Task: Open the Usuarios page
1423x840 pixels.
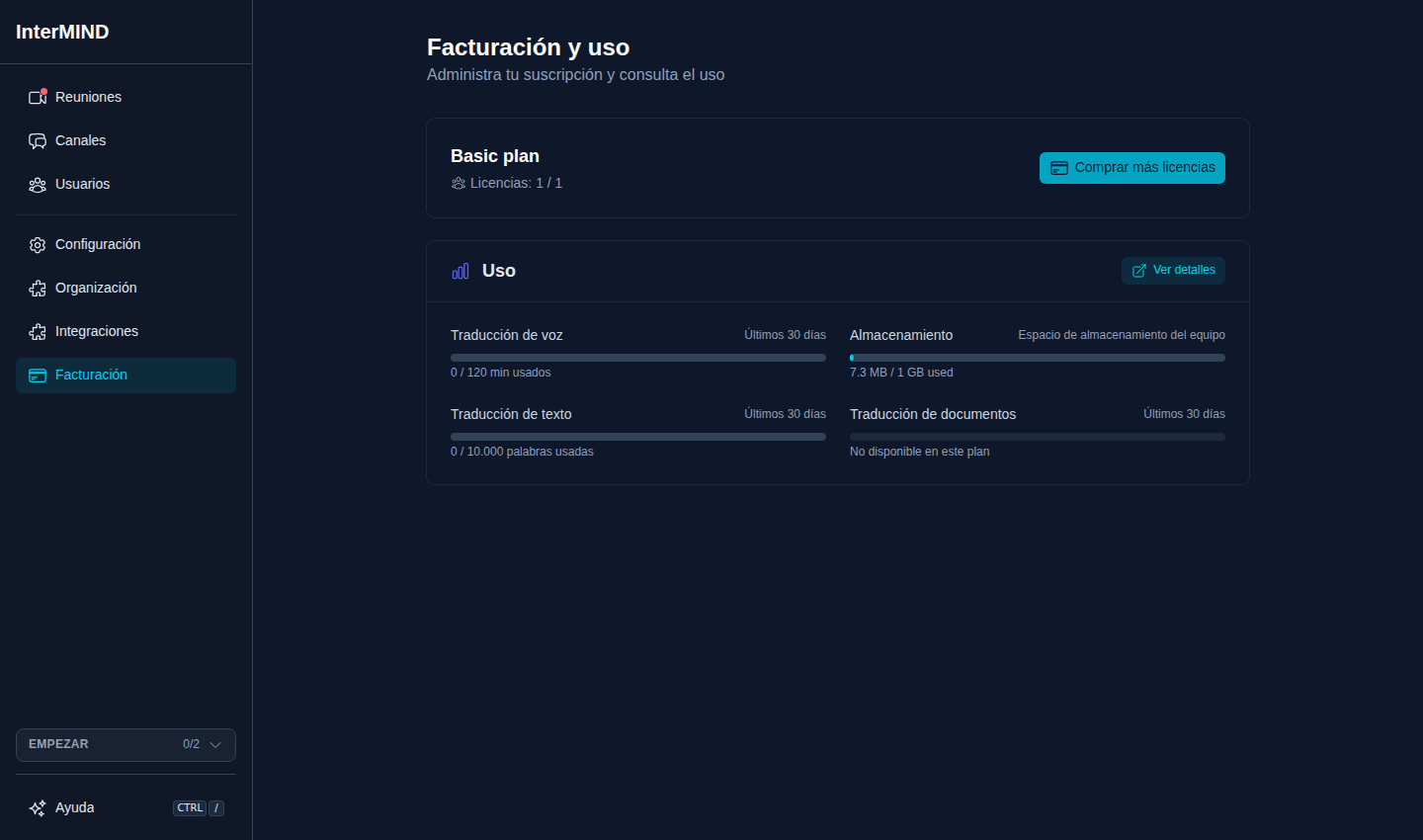Action: 126,184
